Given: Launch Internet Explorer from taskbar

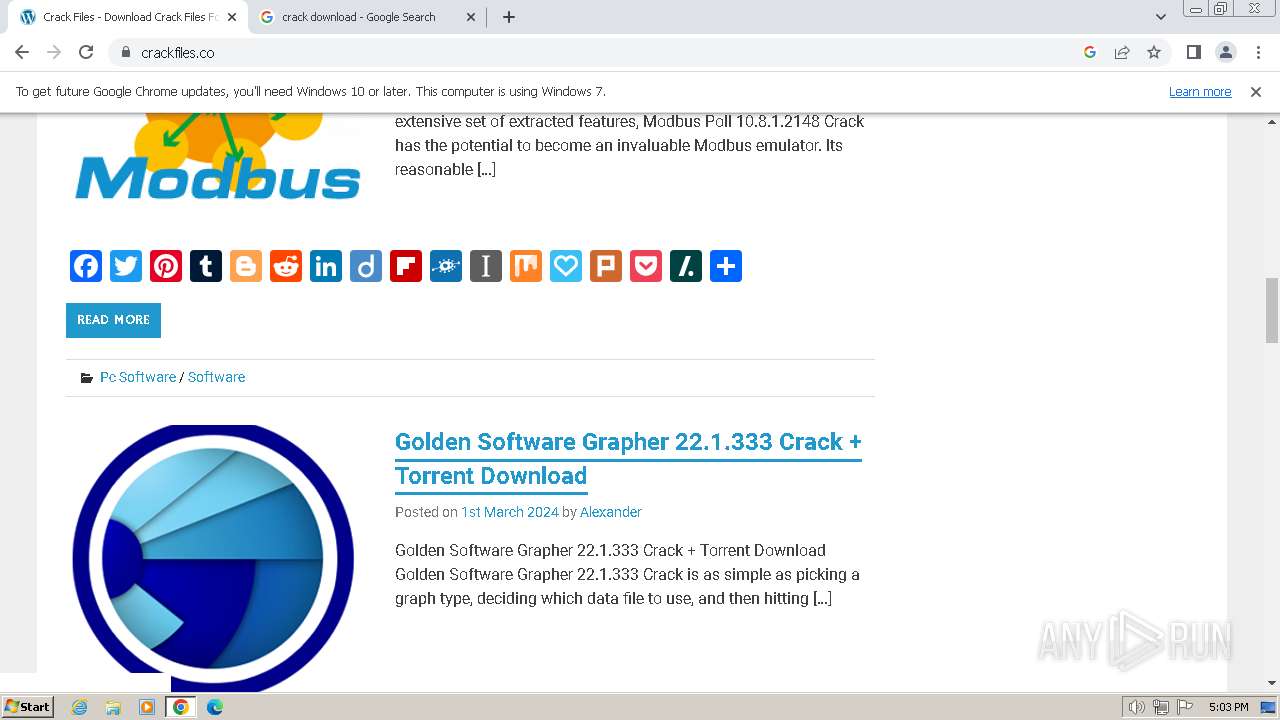Looking at the screenshot, I should coord(80,707).
